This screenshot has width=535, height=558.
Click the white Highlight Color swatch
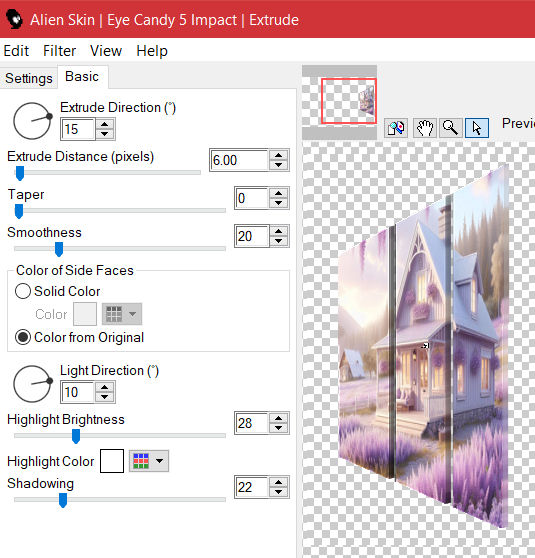pyautogui.click(x=112, y=461)
